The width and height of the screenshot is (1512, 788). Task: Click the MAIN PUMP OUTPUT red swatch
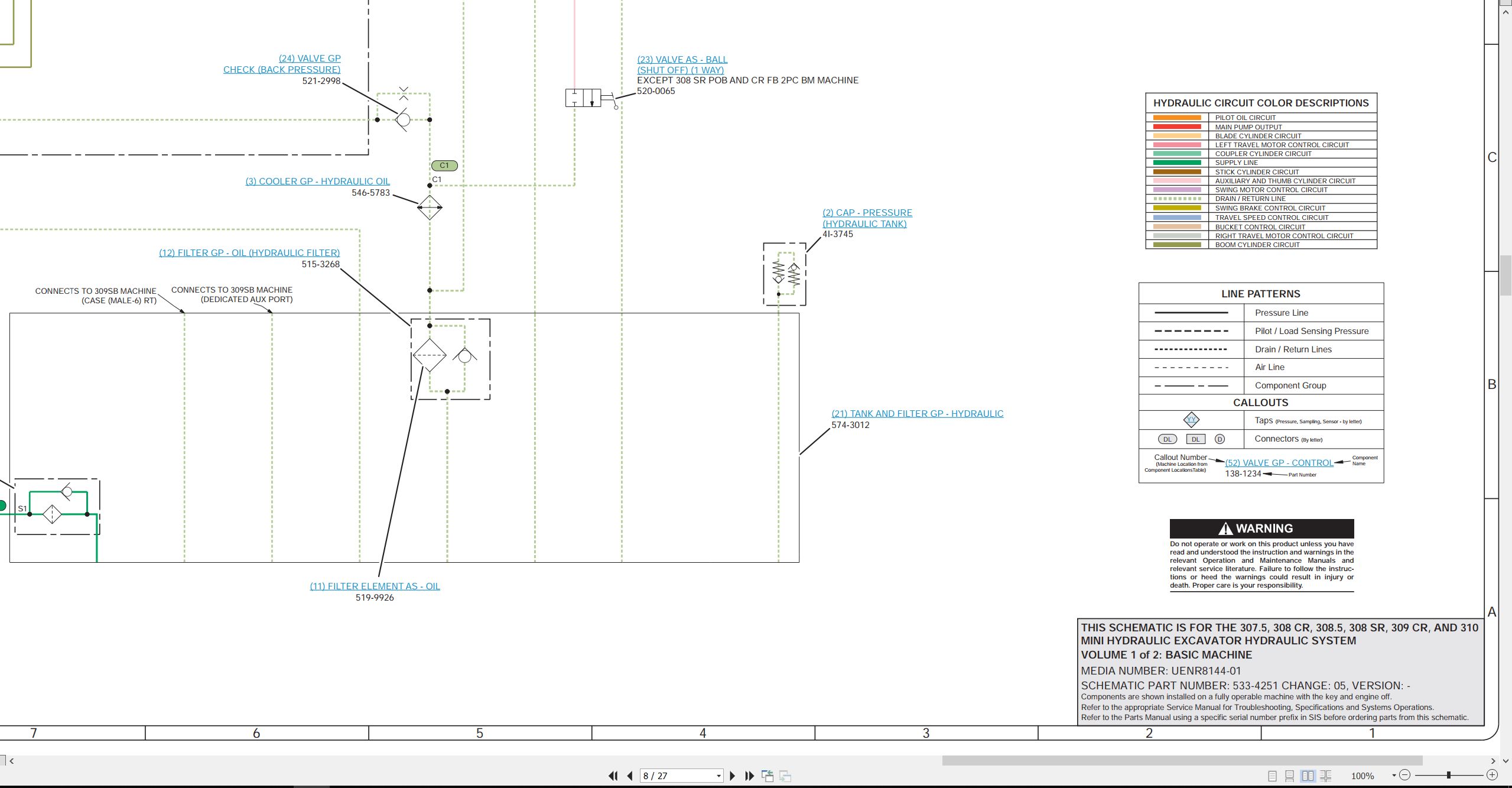(x=1177, y=127)
